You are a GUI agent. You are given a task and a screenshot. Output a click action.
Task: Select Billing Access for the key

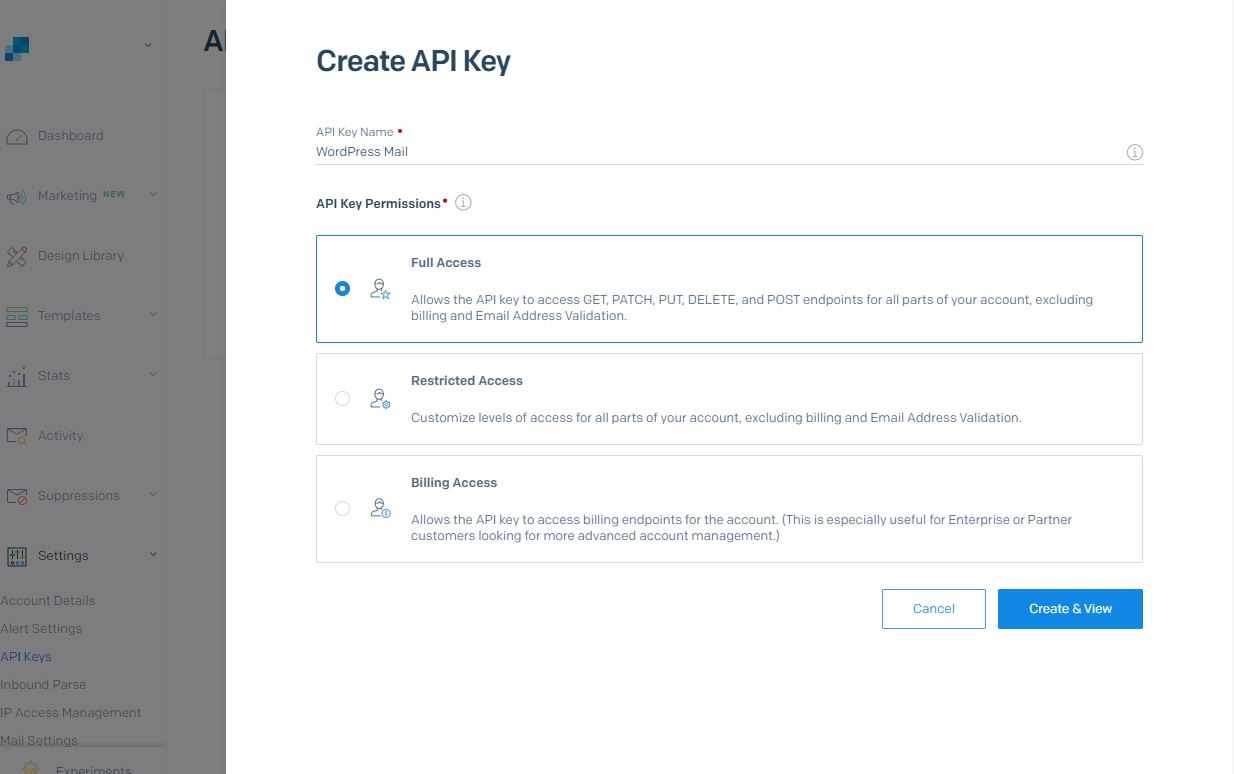point(343,508)
